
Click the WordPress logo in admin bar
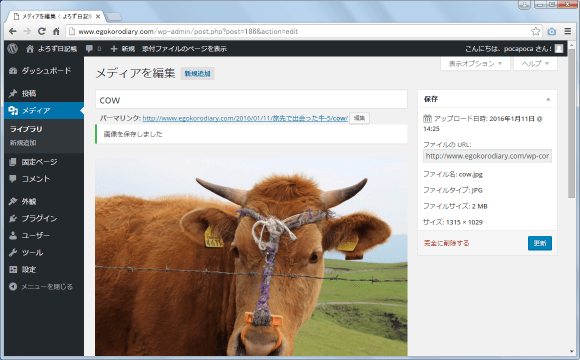(13, 48)
